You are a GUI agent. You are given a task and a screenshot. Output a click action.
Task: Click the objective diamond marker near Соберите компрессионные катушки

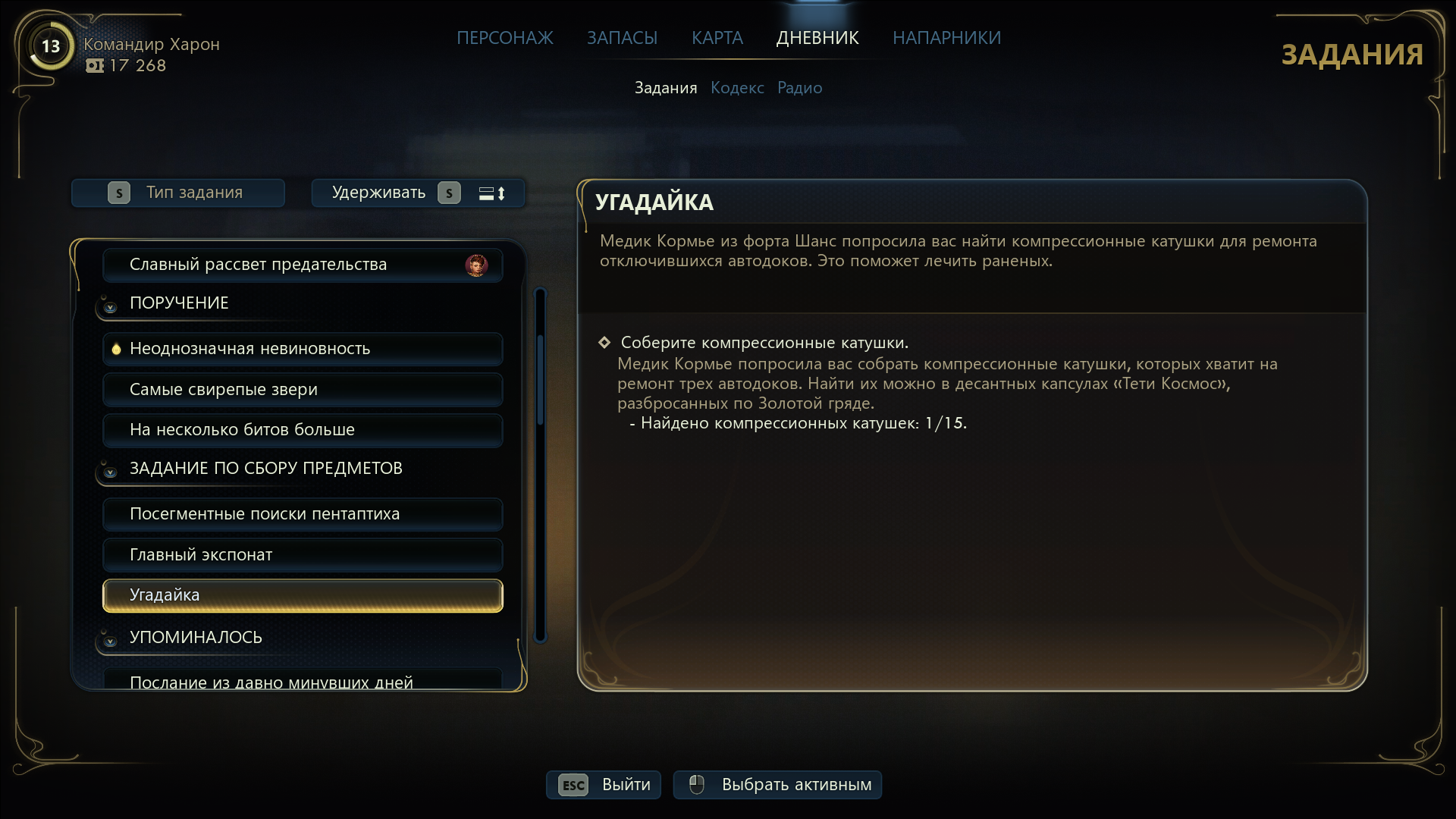(604, 343)
